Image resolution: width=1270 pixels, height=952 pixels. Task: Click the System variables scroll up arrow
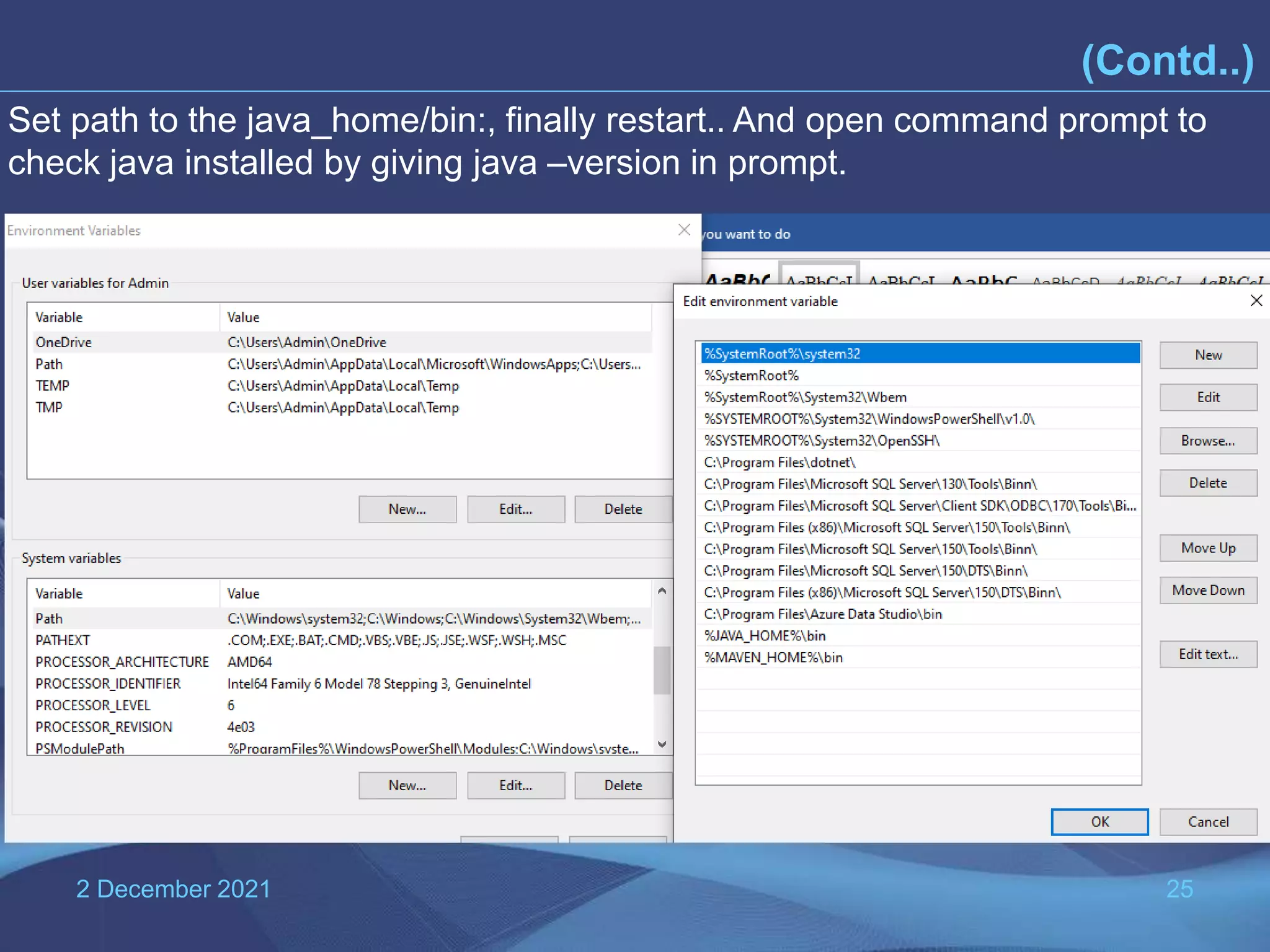[662, 591]
